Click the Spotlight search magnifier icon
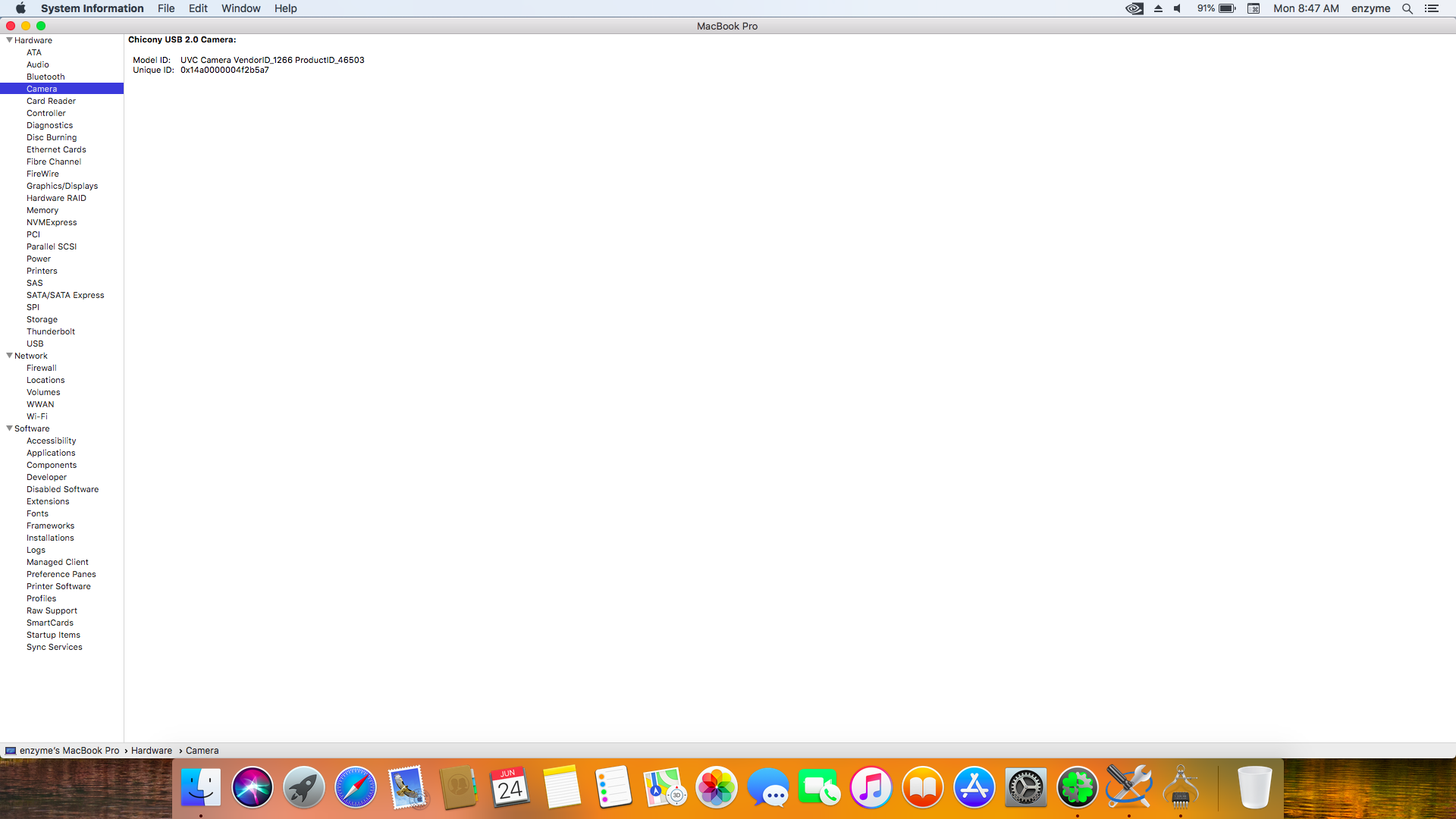 click(x=1407, y=8)
